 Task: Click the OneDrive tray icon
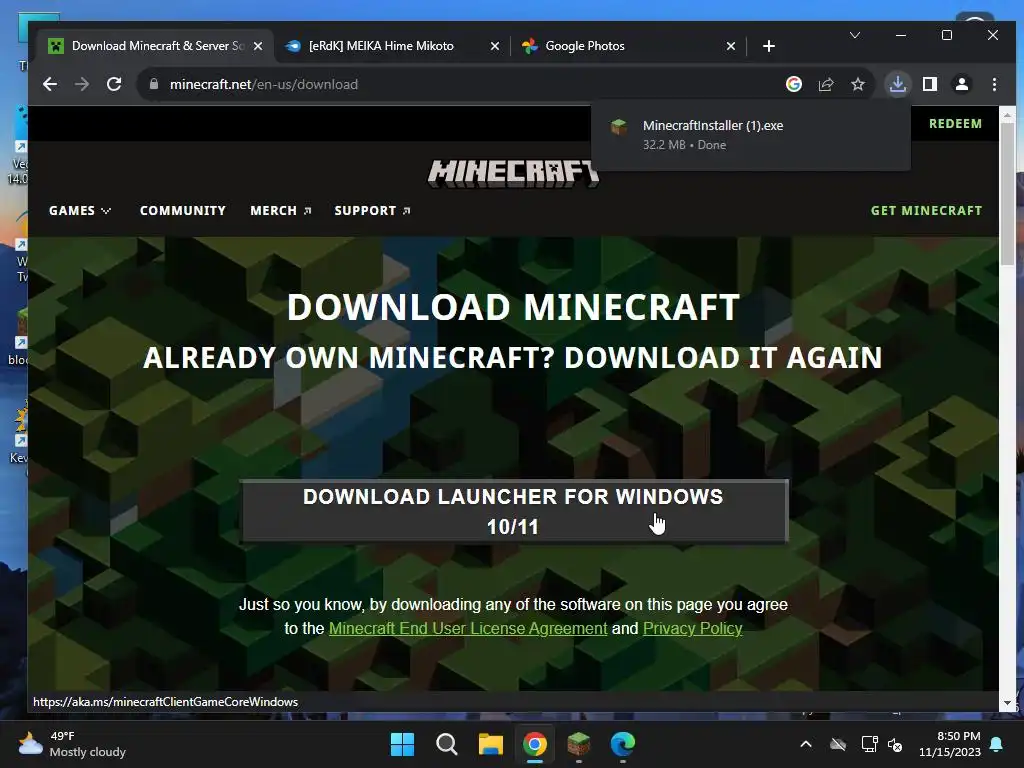point(838,744)
